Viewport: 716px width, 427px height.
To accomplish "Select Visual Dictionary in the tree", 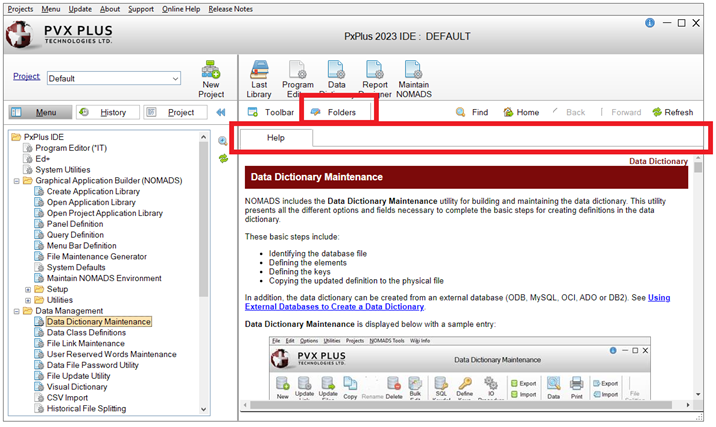I will 76,387.
